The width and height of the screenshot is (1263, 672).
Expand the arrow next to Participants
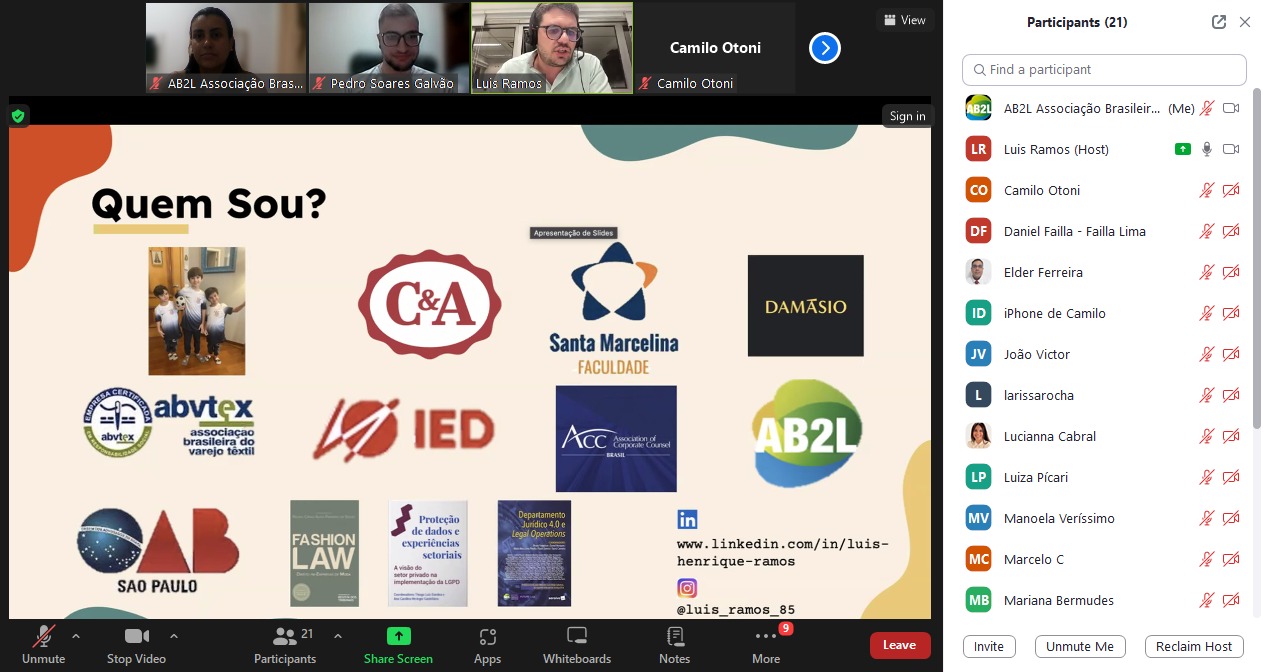[337, 636]
